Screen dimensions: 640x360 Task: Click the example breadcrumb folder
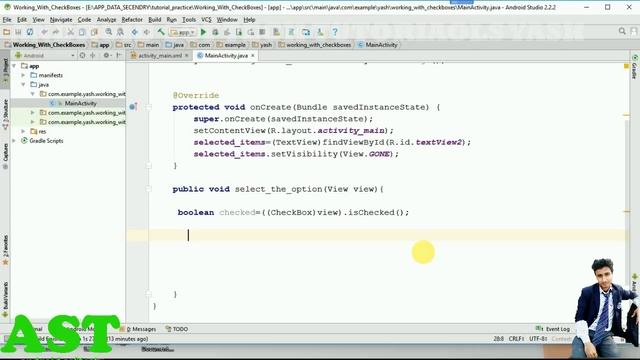tap(231, 45)
